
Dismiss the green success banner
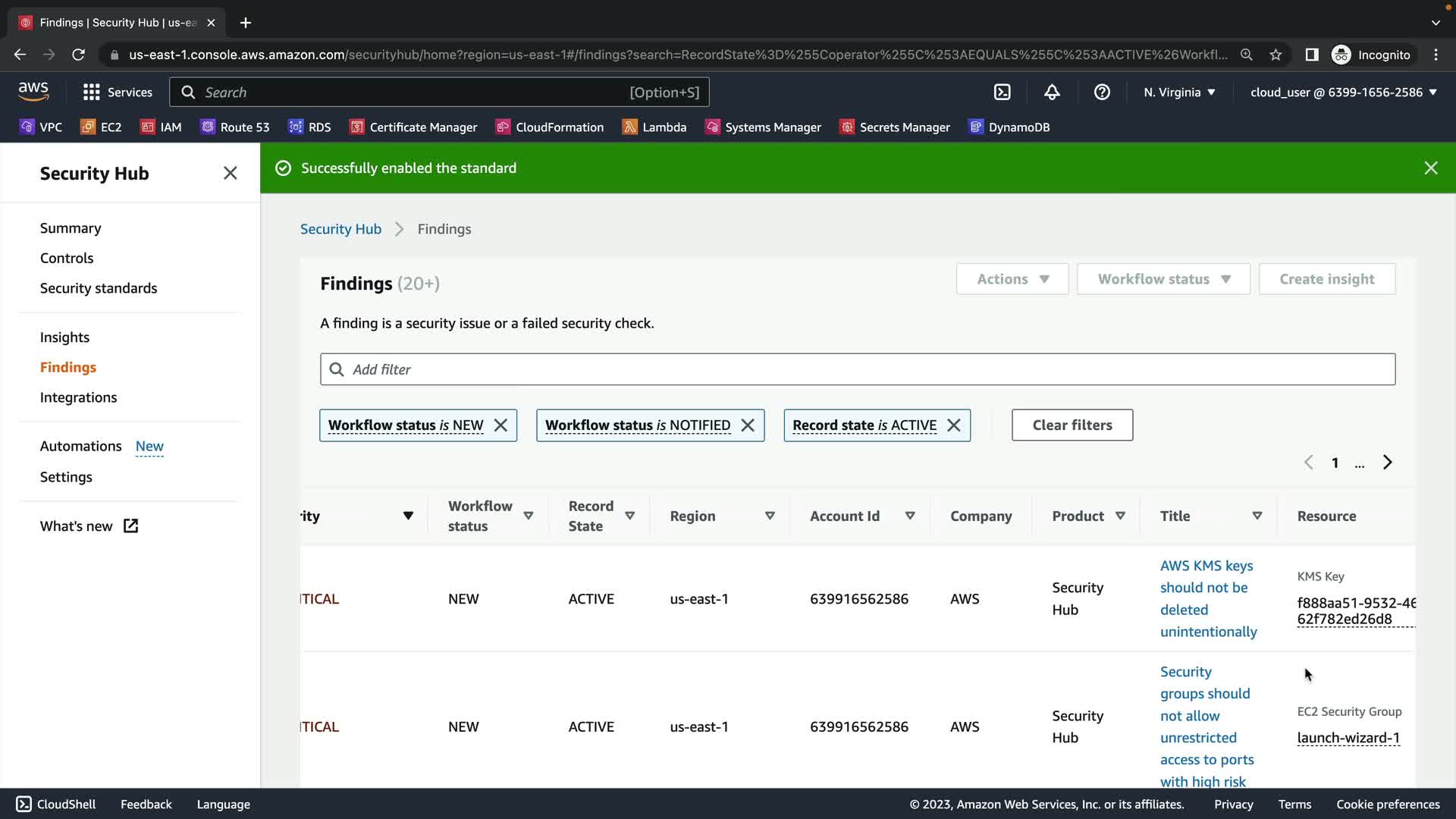click(x=1430, y=168)
